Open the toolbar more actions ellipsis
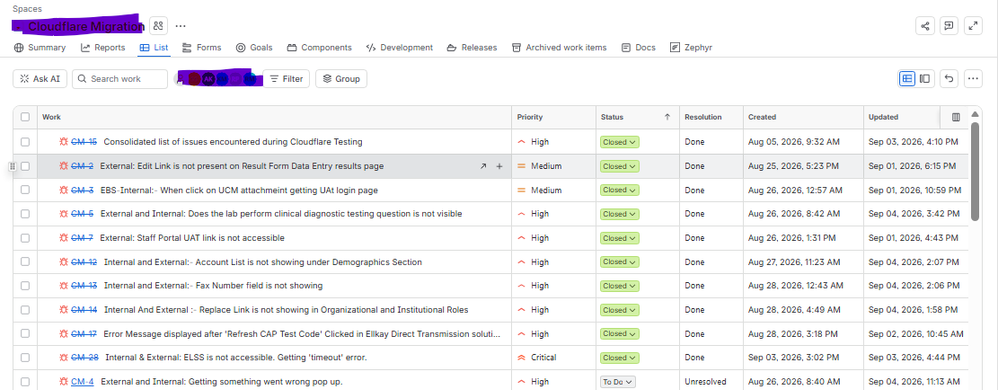 [973, 79]
